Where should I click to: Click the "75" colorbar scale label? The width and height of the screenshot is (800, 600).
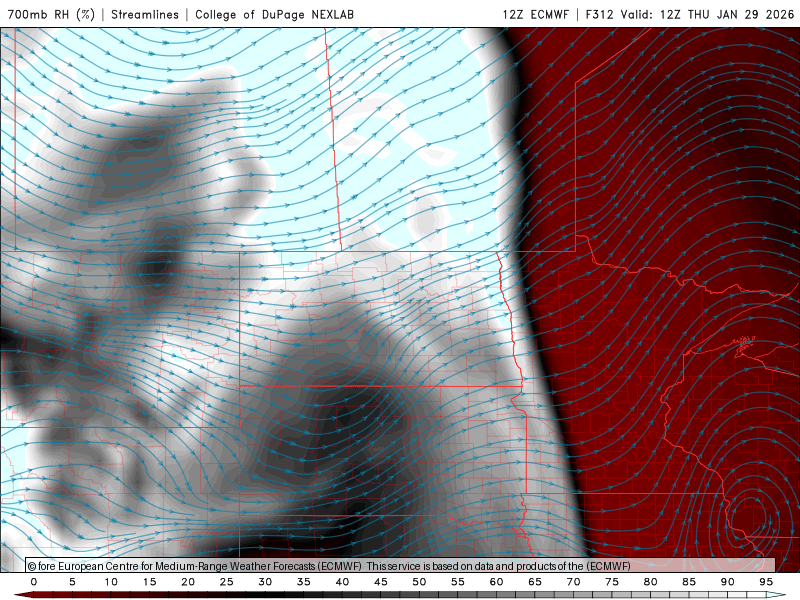point(612,582)
